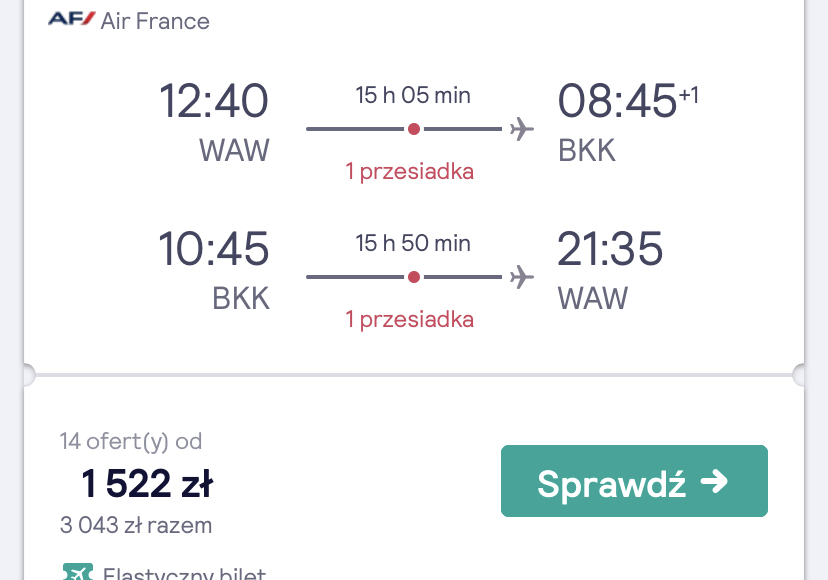
Task: Select the 21:35 WAW arrival time
Action: (610, 249)
